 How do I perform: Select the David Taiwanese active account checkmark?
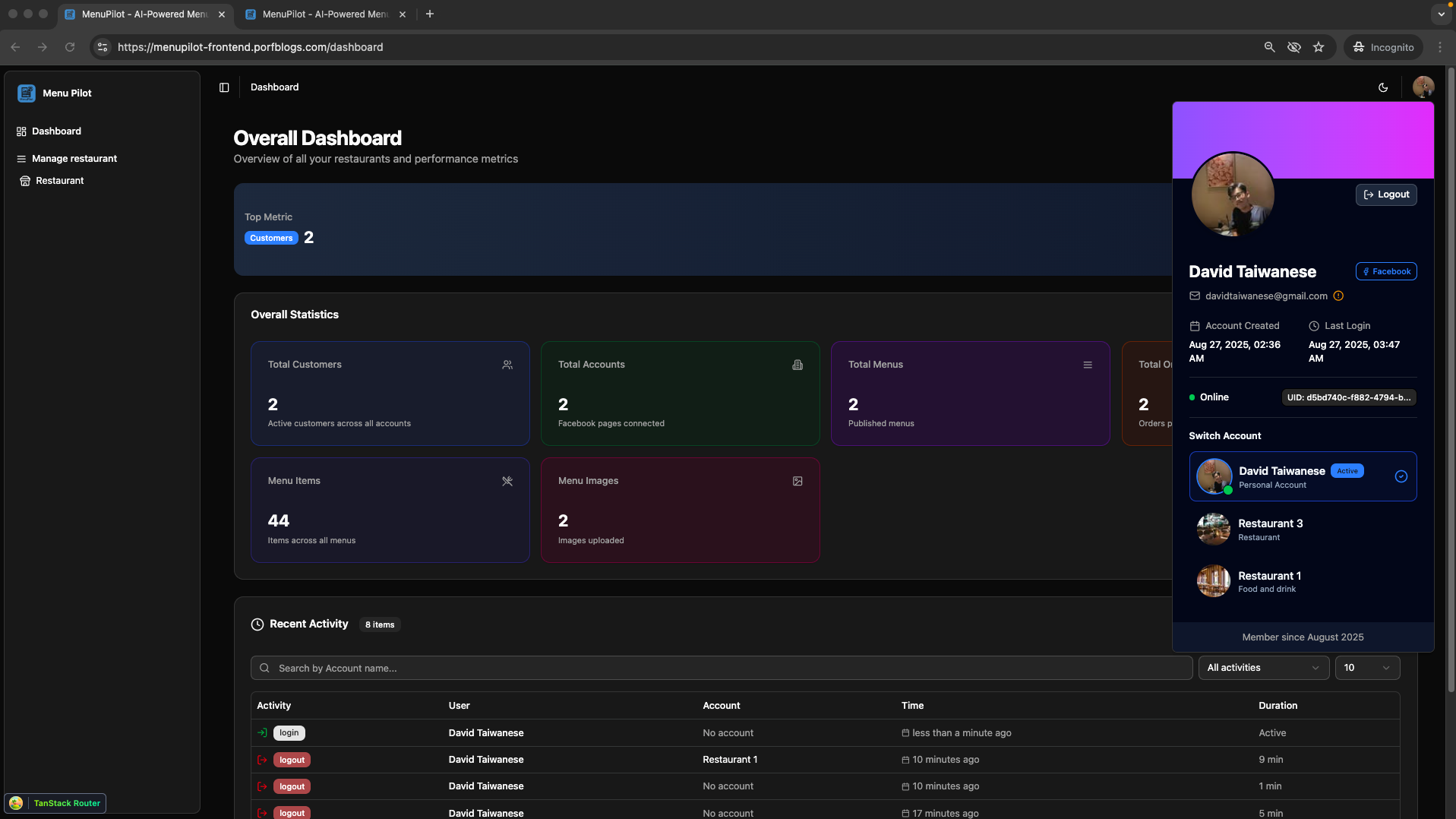pyautogui.click(x=1401, y=476)
